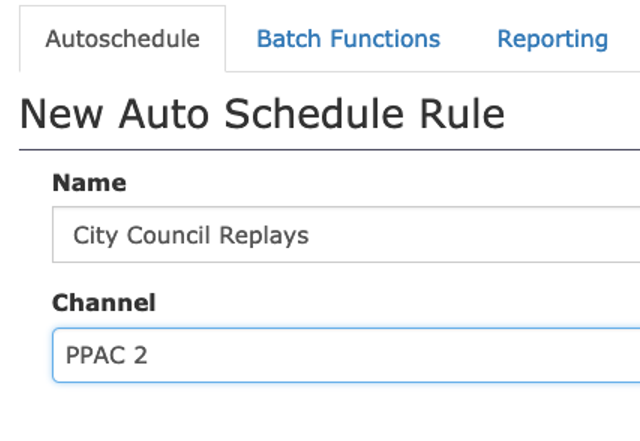Open the Batch Functions tab
Image resolution: width=640 pixels, height=441 pixels.
[x=348, y=39]
